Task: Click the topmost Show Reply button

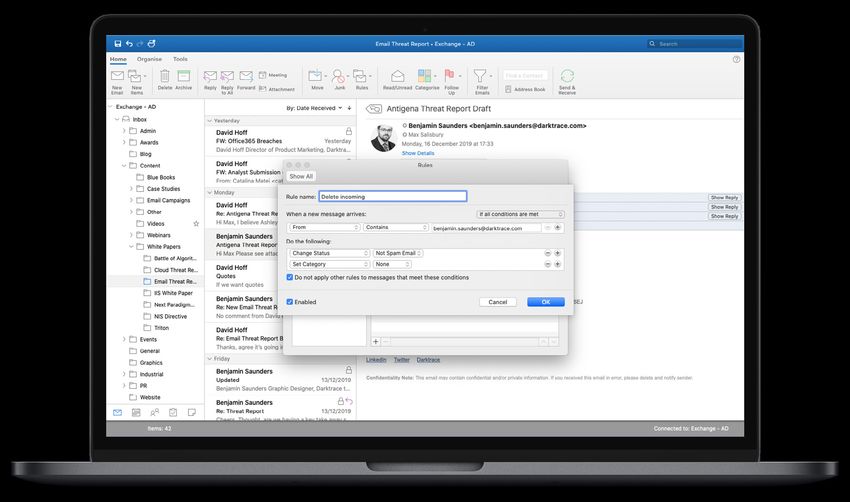Action: point(724,198)
